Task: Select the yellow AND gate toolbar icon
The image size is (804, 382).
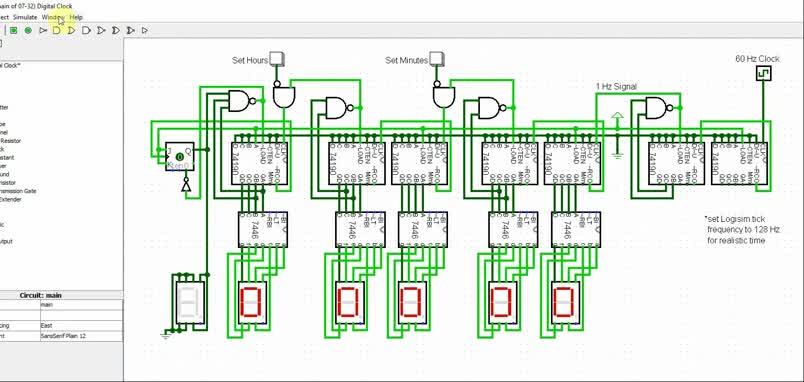Action: coord(57,31)
